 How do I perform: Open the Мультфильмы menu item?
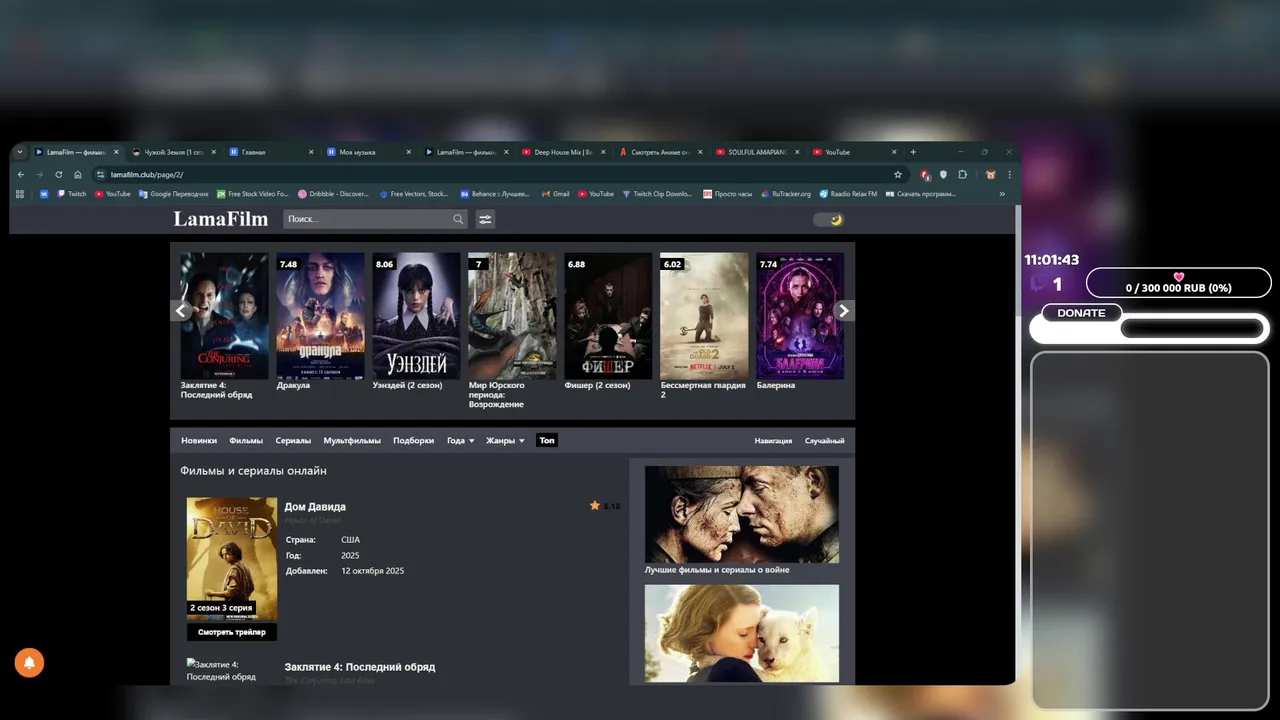point(352,440)
